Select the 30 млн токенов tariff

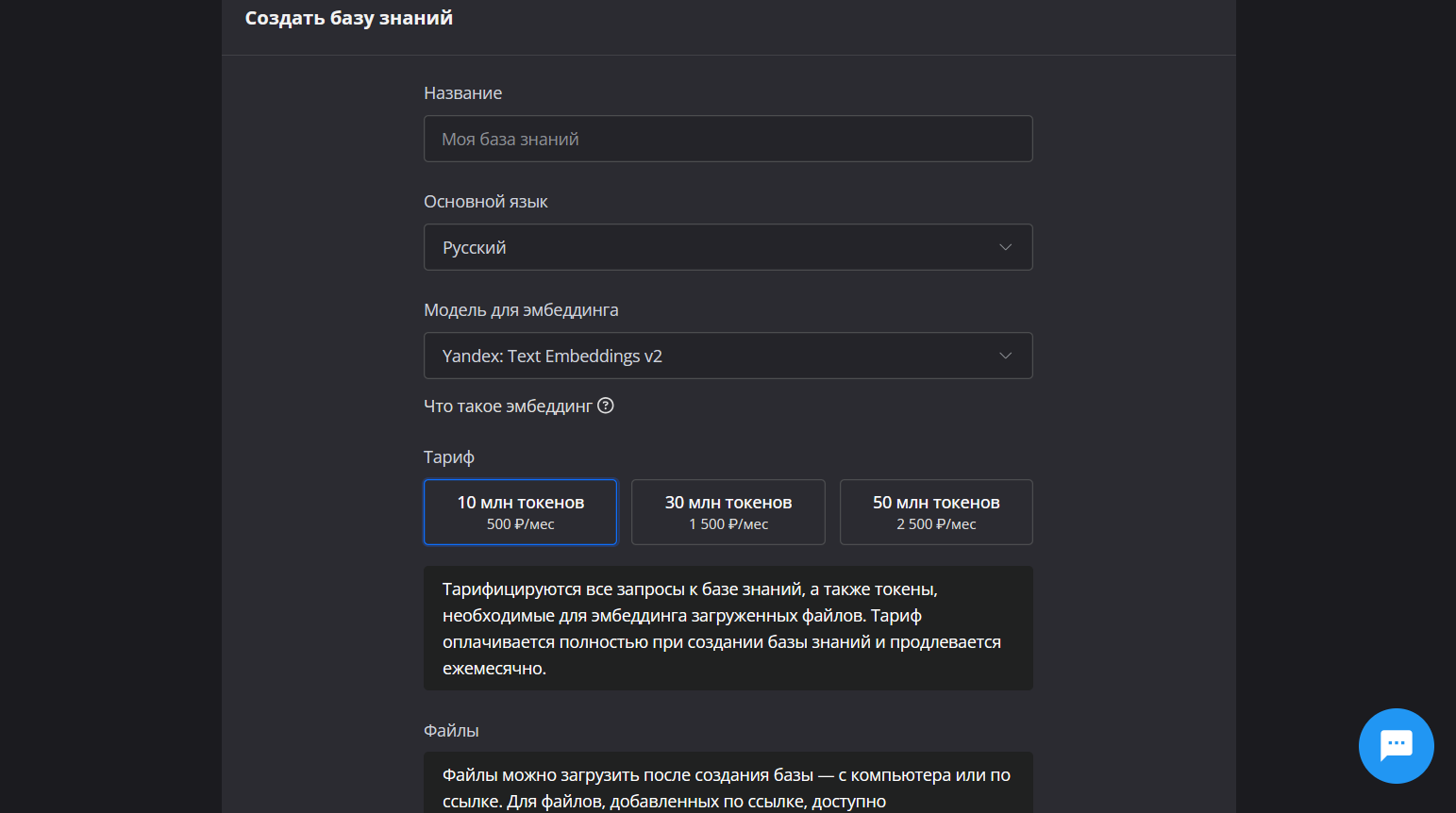[728, 512]
